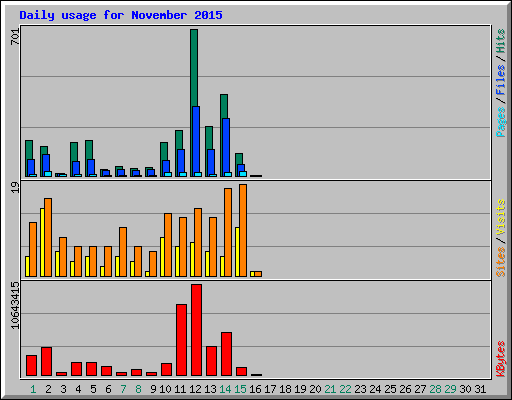Select the red KBytes bar for day 11
Viewport: 512px width, 400px height.
point(181,340)
